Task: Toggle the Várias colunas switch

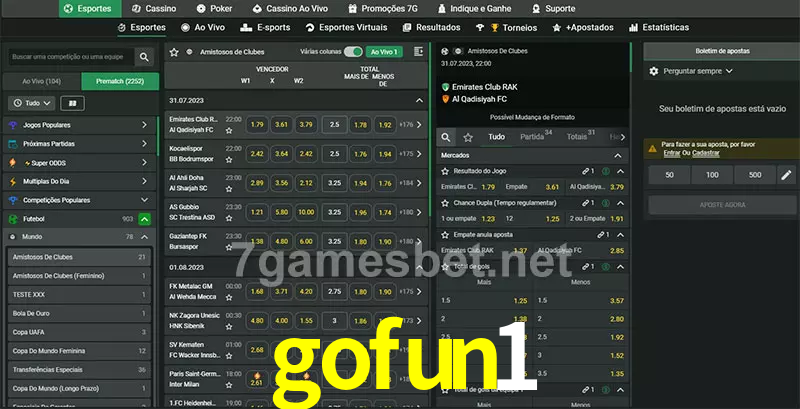Action: pos(353,51)
